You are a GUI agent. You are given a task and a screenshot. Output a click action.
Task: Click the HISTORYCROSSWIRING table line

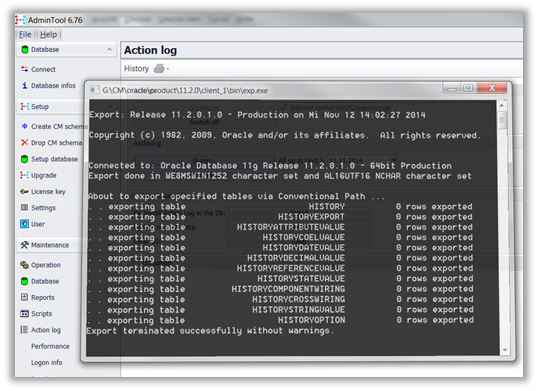[281, 299]
